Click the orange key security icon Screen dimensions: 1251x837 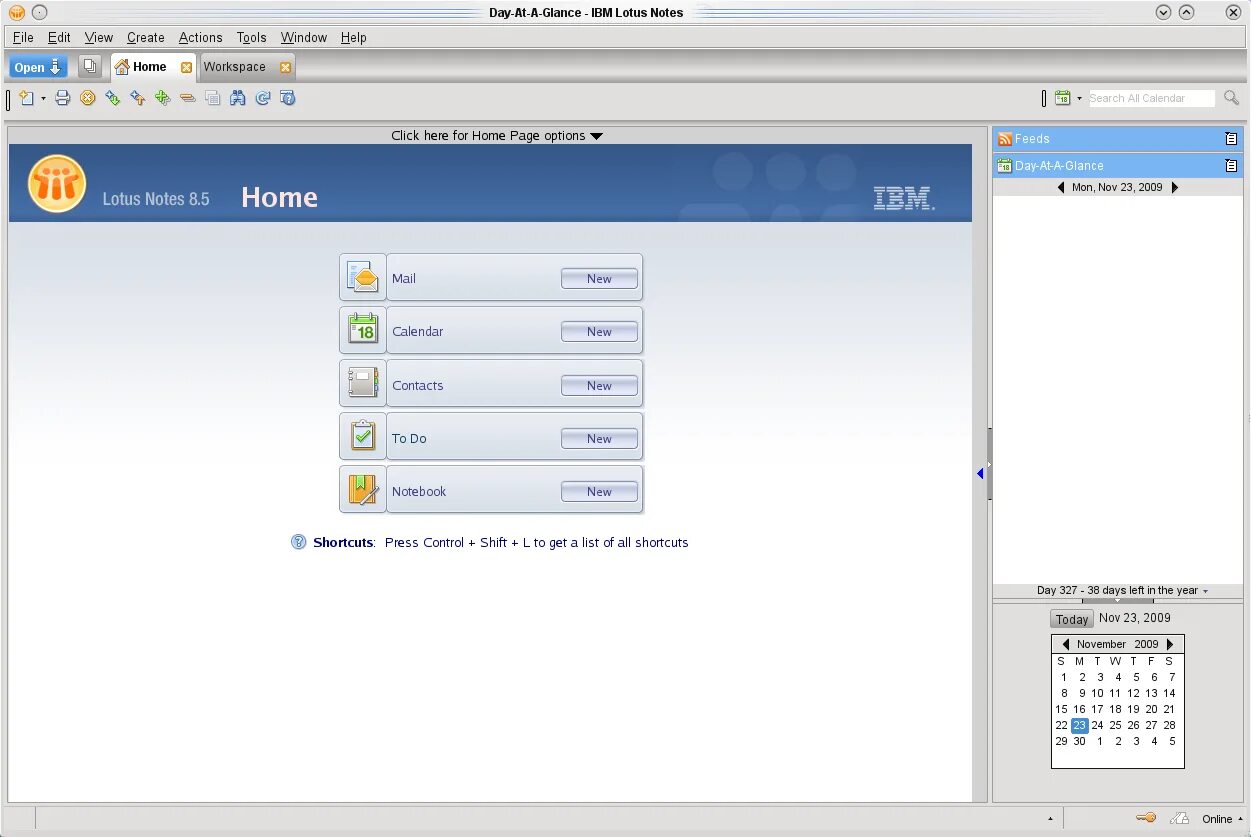pos(1146,818)
